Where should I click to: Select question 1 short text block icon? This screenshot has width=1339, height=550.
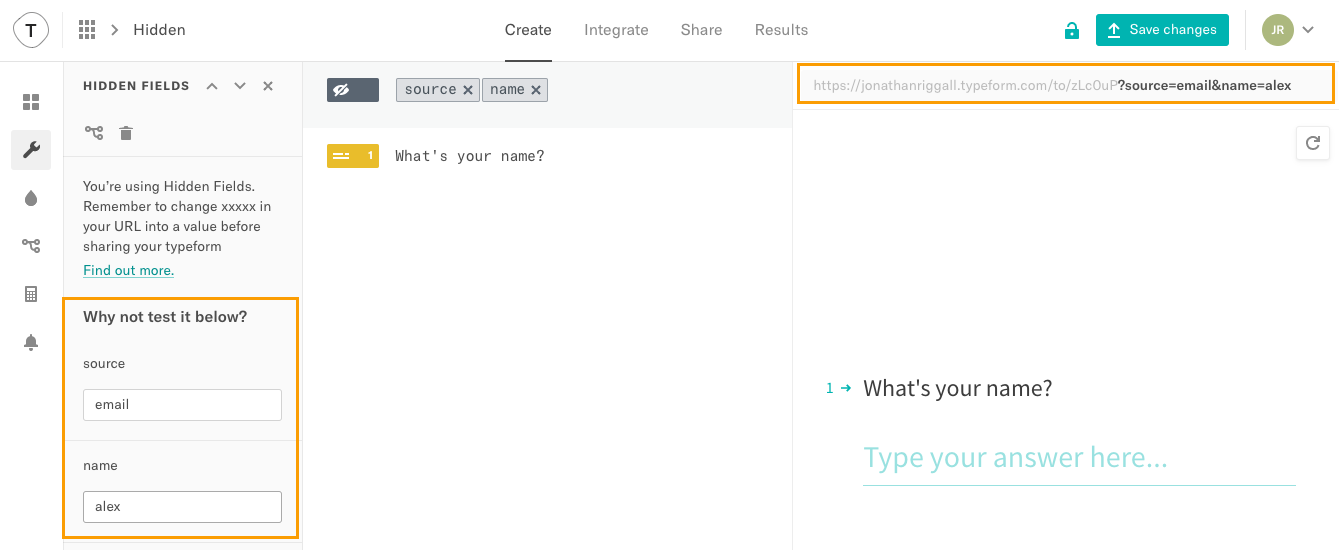pos(353,156)
